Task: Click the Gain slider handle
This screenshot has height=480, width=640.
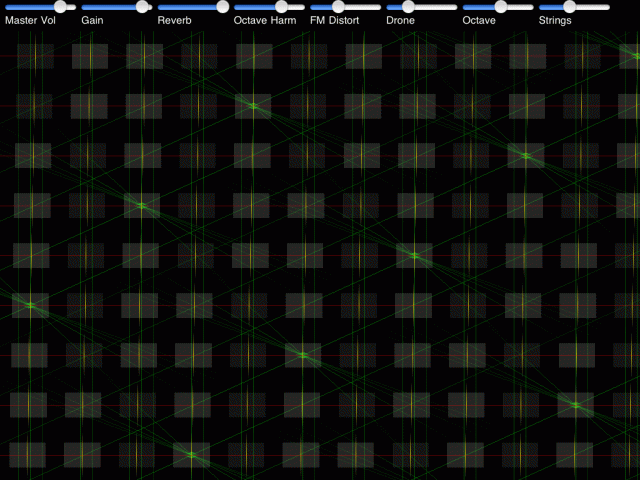Action: click(143, 7)
